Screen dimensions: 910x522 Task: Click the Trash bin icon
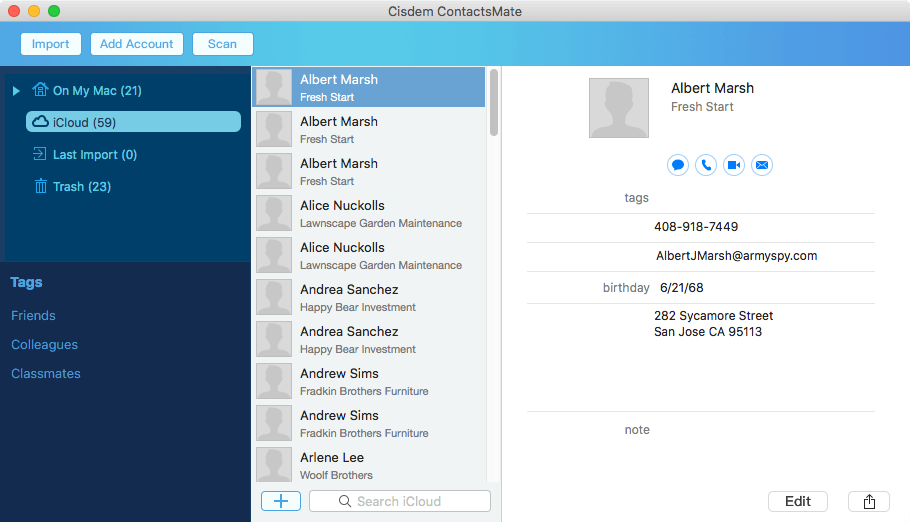[x=41, y=186]
